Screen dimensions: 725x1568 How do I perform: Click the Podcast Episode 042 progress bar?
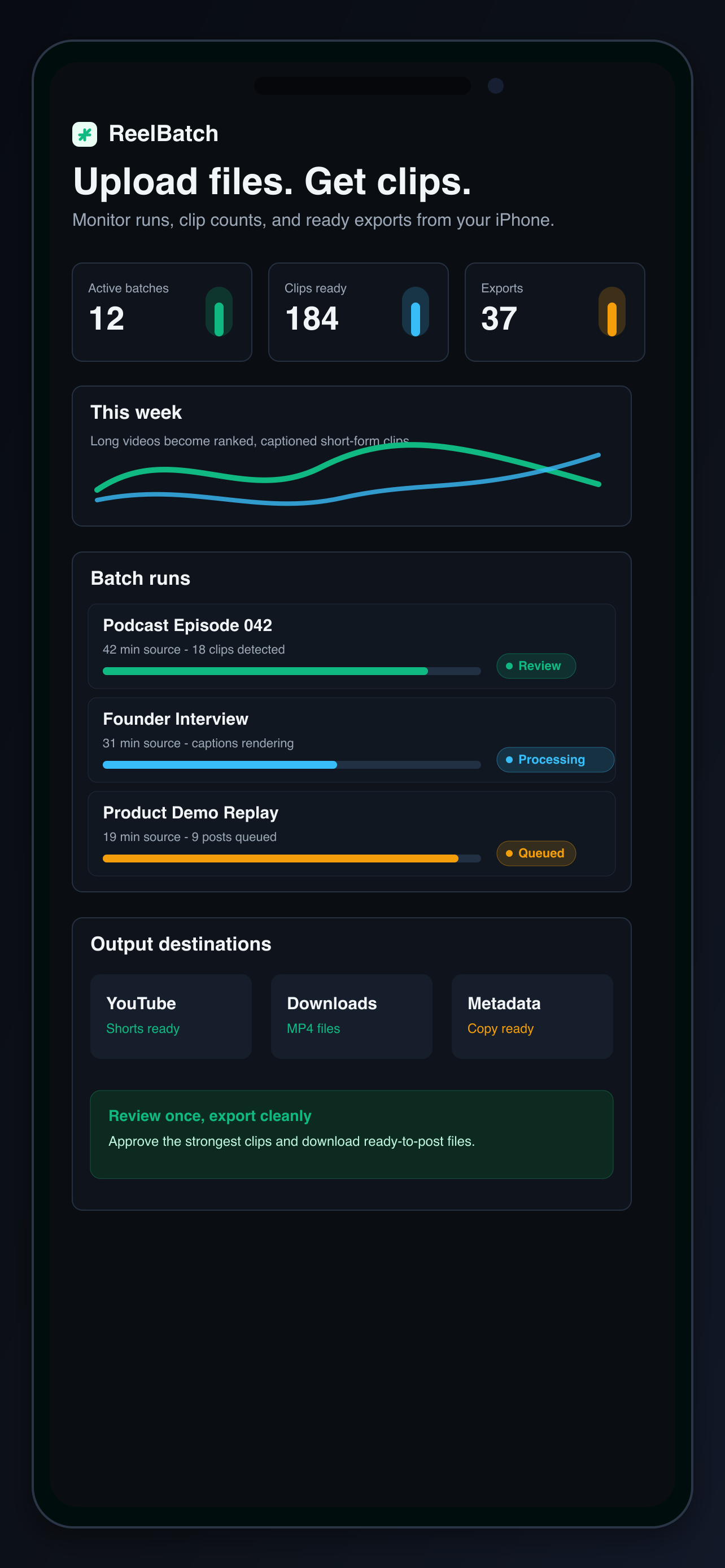pyautogui.click(x=291, y=671)
